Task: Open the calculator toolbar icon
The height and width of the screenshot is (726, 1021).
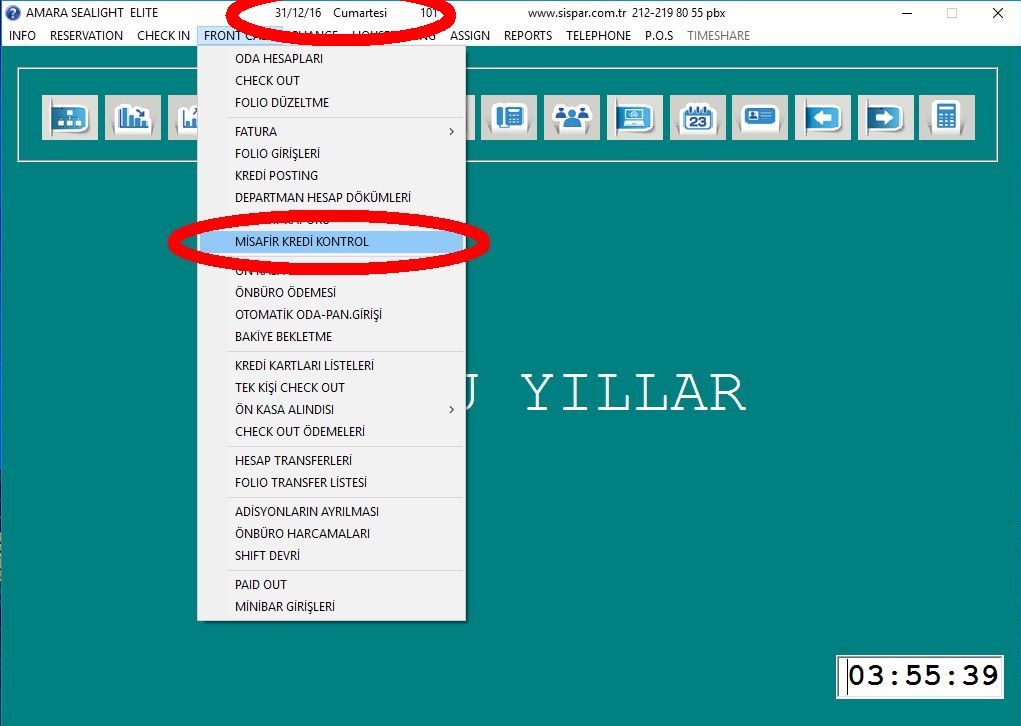Action: click(946, 117)
